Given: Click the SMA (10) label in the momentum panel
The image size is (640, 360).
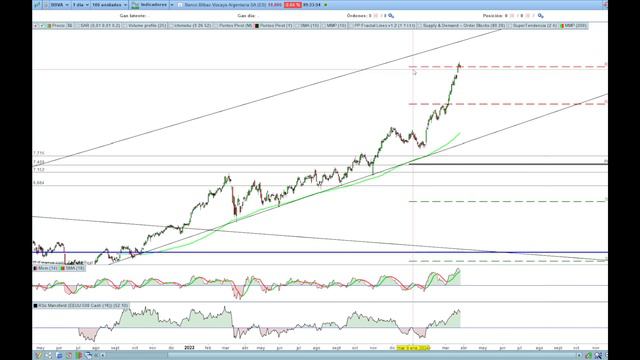Looking at the screenshot, I should (75, 268).
